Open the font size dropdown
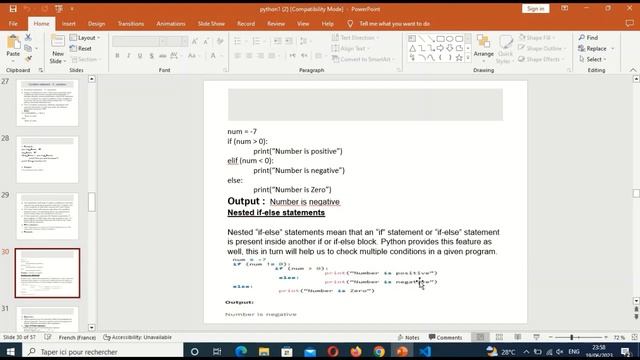The width and height of the screenshot is (640, 360). pyautogui.click(x=185, y=41)
